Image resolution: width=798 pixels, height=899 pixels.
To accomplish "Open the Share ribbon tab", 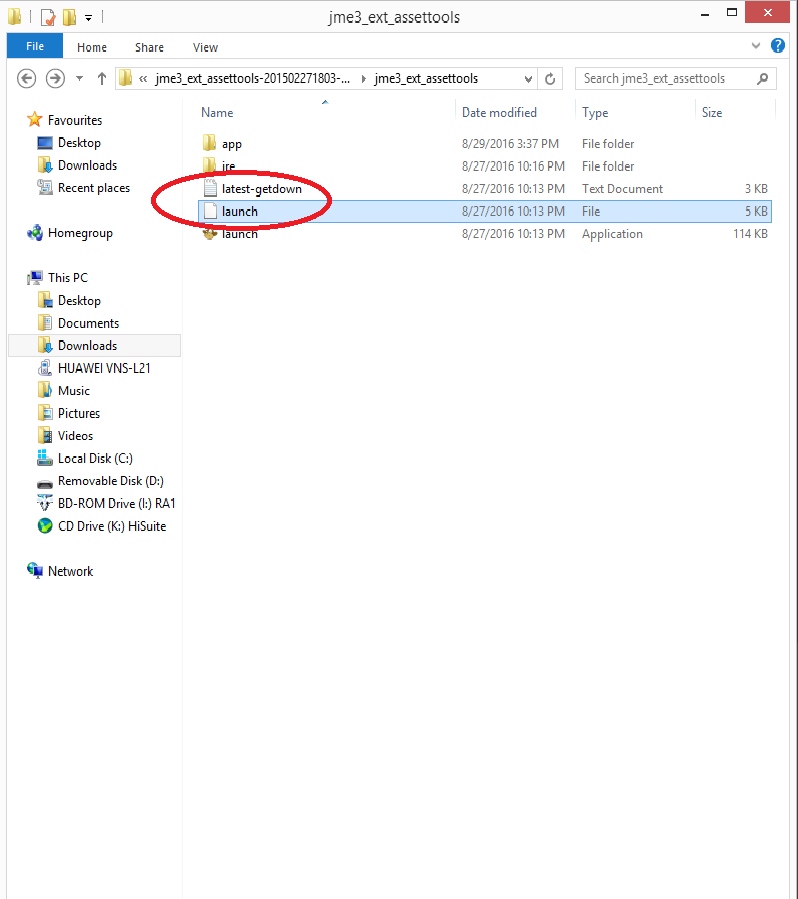I will tap(149, 48).
